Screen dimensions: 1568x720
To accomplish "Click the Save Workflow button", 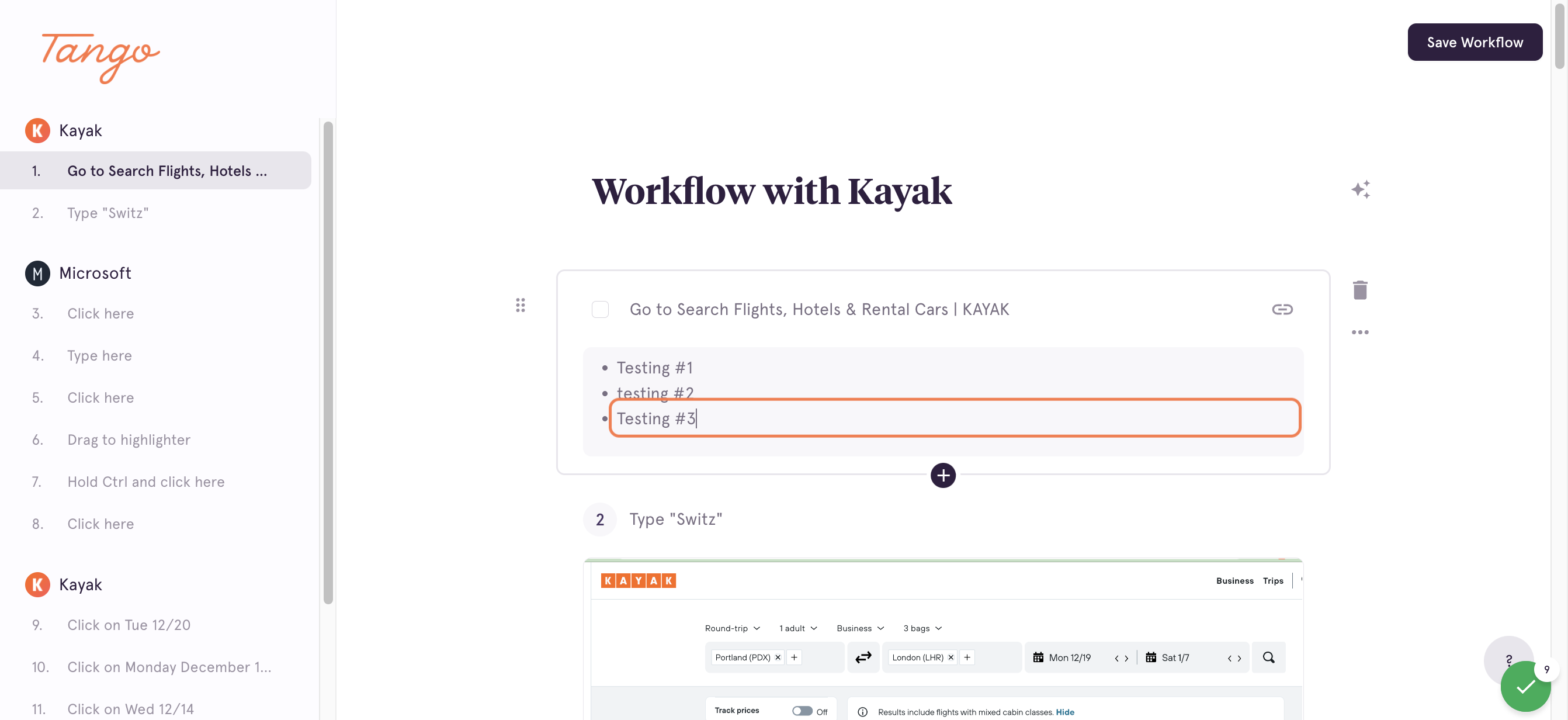I will [1475, 42].
